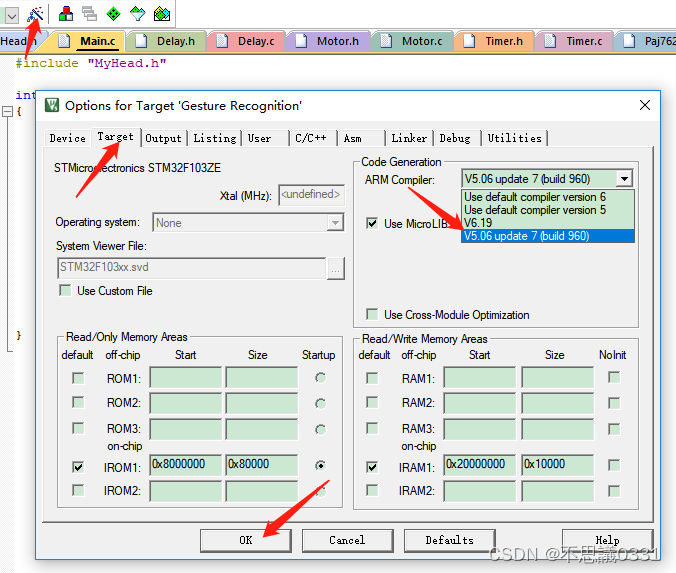Open the ARM Compiler dropdown arrow

click(x=624, y=178)
